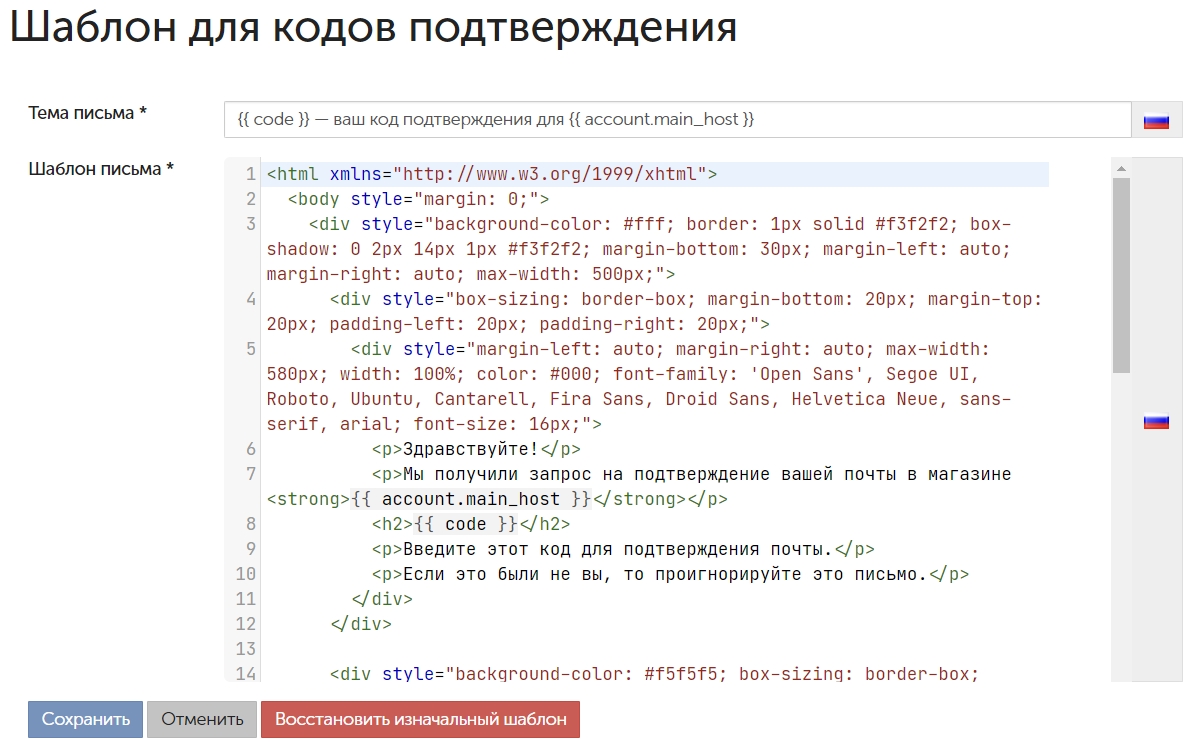Click the scrollbar up arrow in the editor
1191x742 pixels.
coord(1121,169)
